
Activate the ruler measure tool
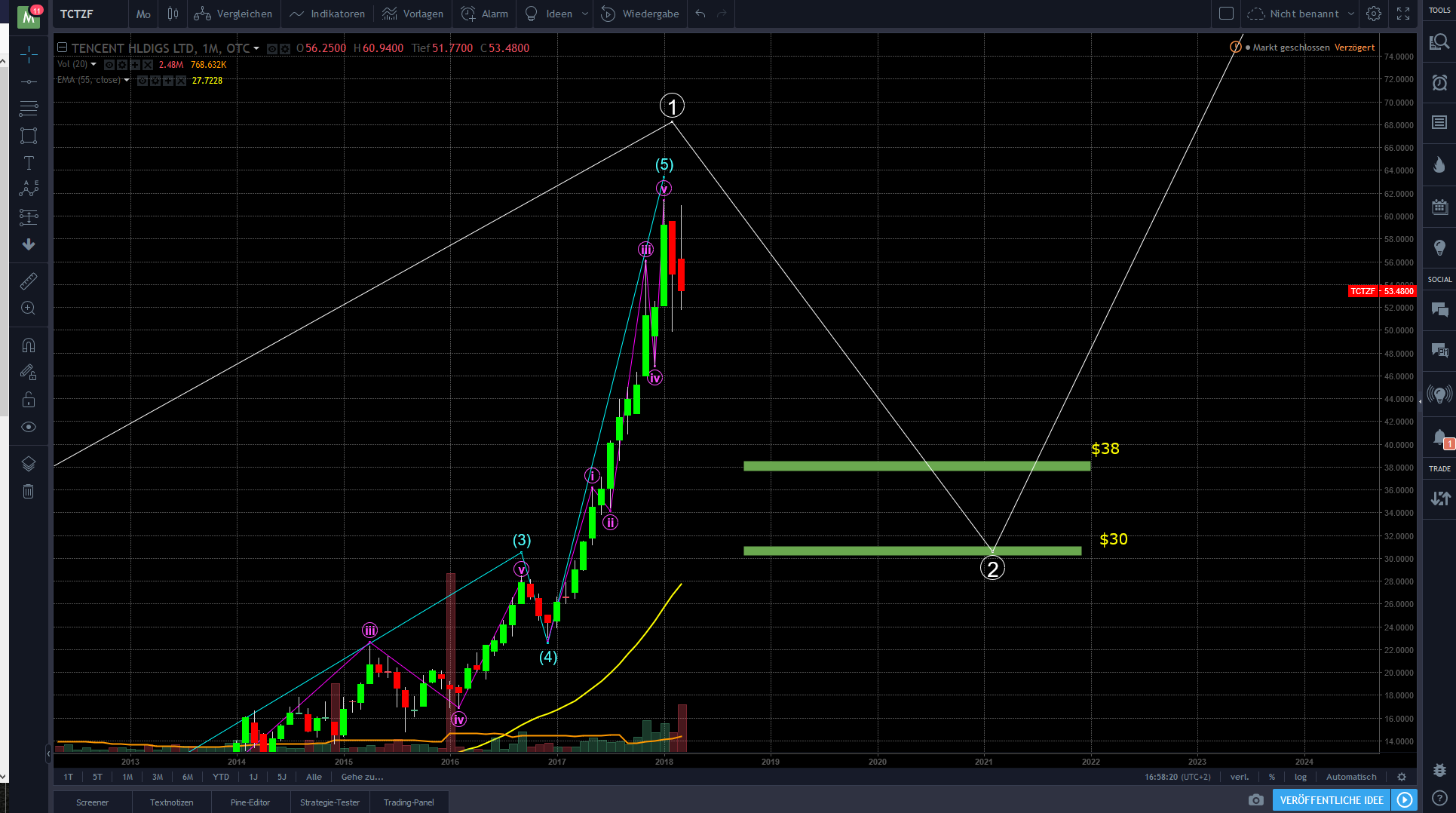(x=29, y=281)
